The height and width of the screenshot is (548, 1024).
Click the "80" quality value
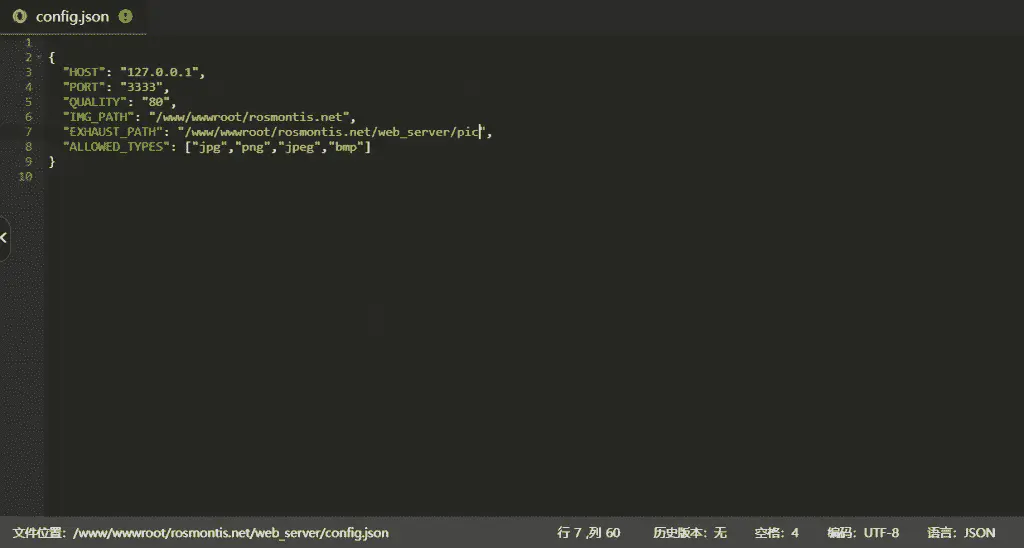coord(155,103)
